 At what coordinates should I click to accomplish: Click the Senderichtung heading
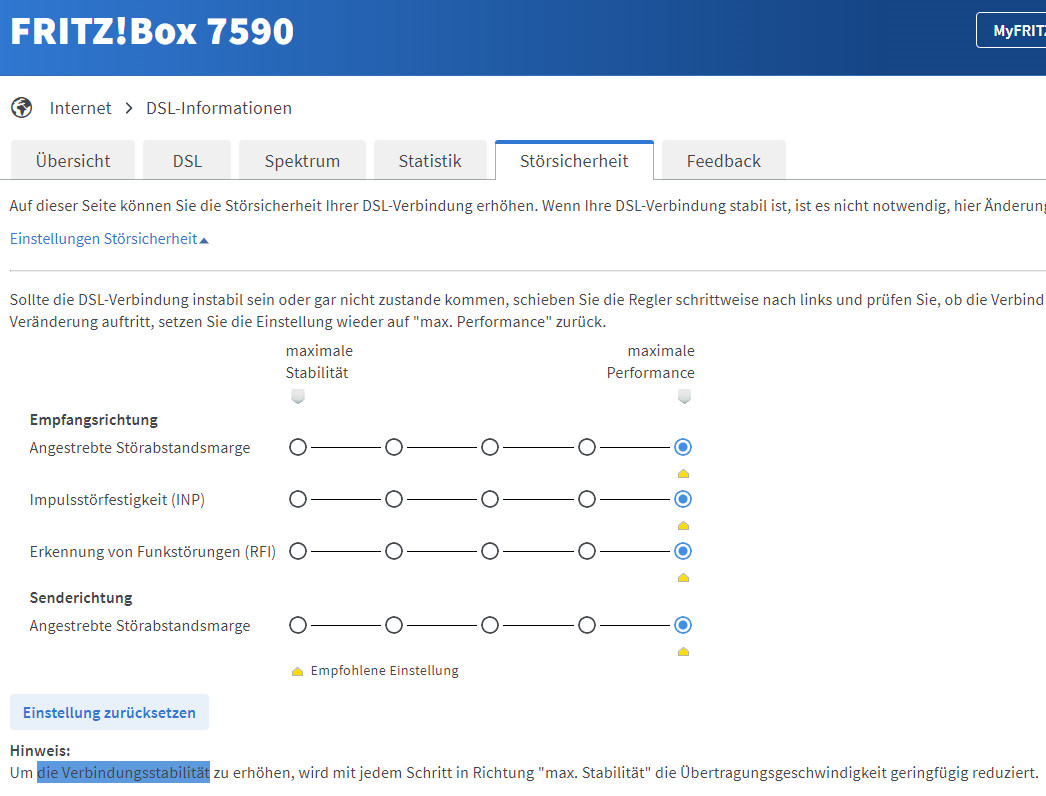point(81,598)
